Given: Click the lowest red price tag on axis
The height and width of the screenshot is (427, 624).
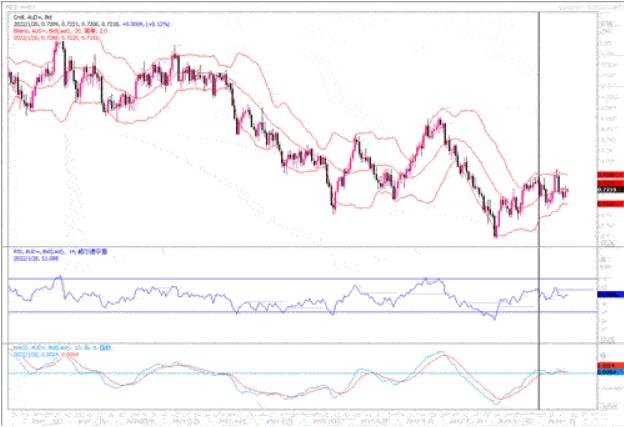Looking at the screenshot, I should click(x=605, y=203).
